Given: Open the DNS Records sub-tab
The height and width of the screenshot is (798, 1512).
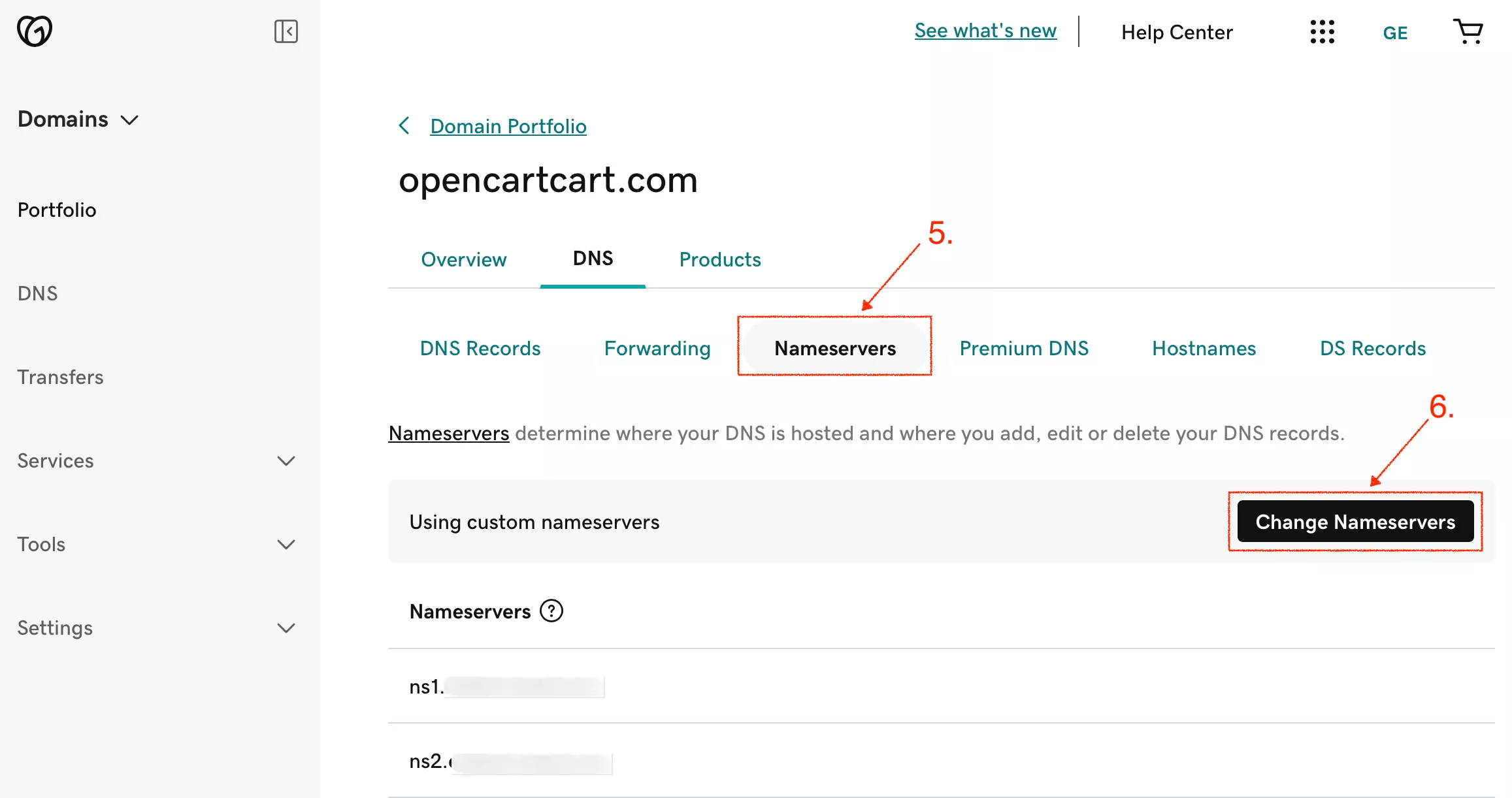Looking at the screenshot, I should [480, 349].
